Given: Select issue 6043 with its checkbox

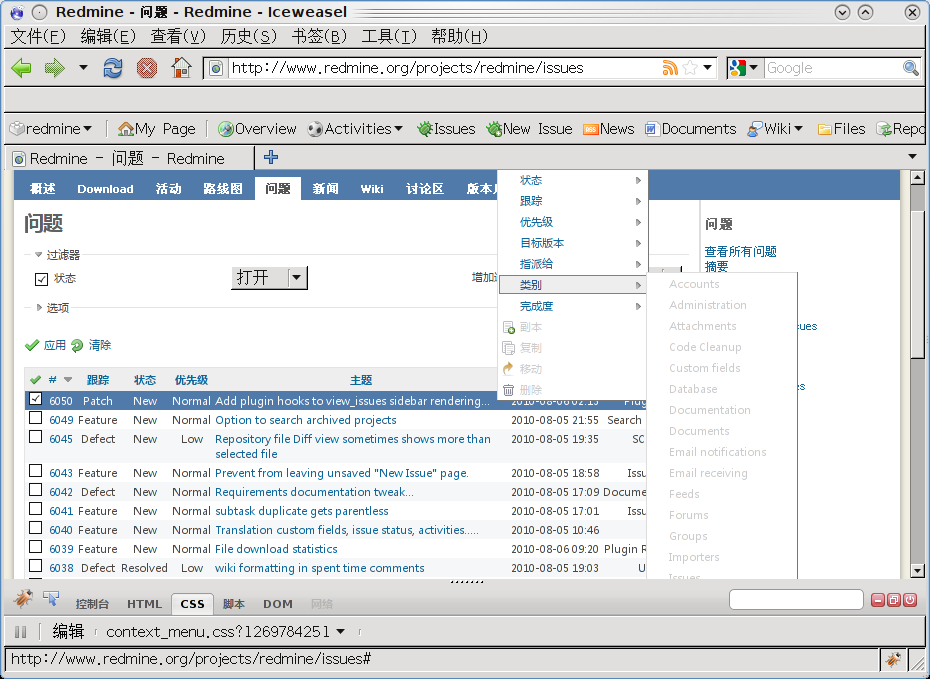Looking at the screenshot, I should coord(36,471).
